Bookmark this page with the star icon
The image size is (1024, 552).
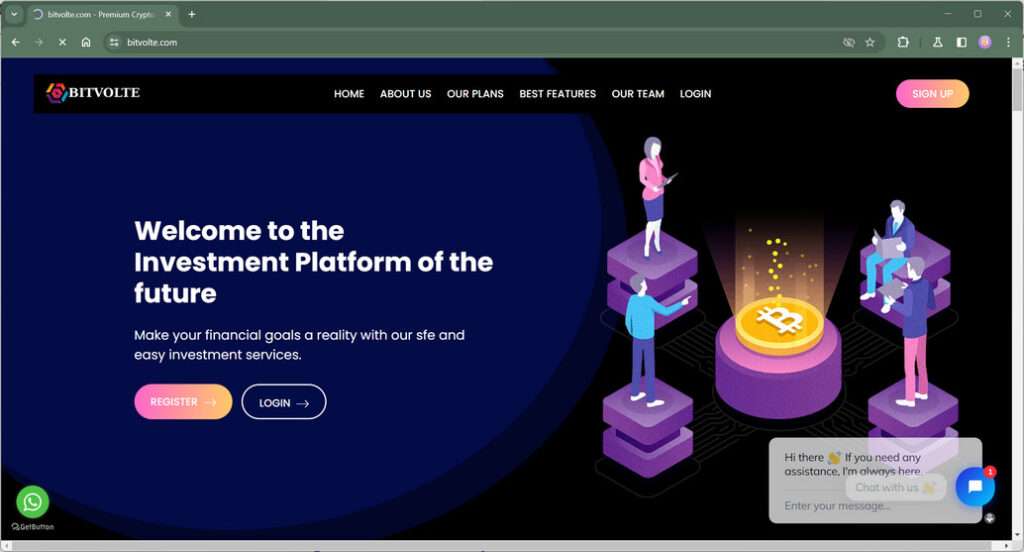tap(870, 42)
